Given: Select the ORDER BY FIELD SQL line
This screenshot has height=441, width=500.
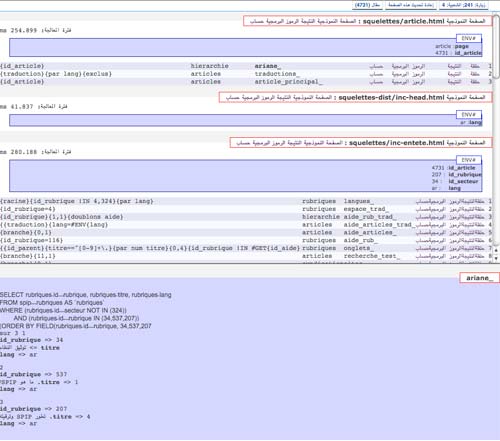Looking at the screenshot, I should (x=76, y=326).
